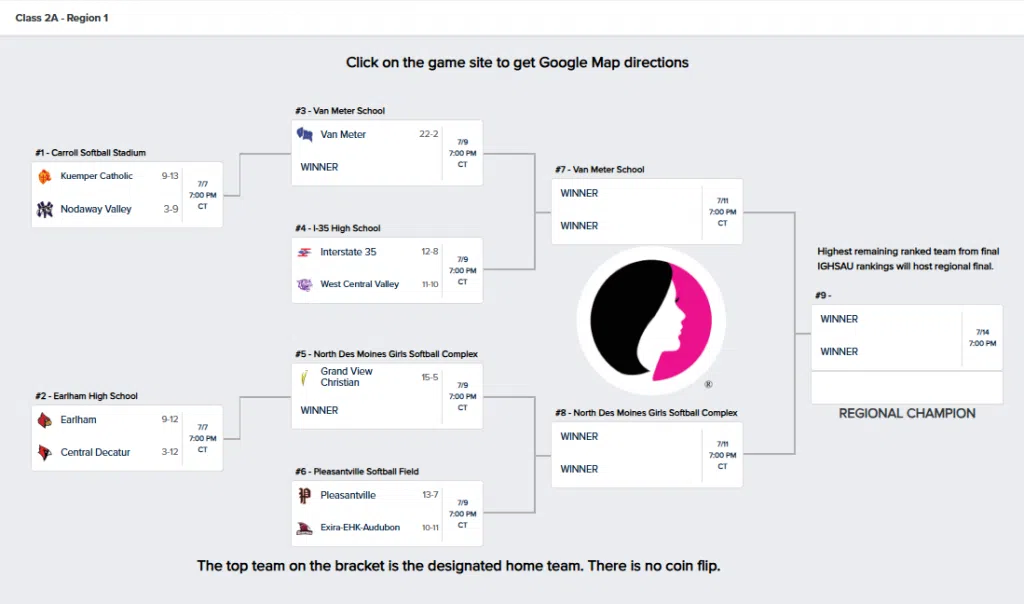Click the Grand View Christian team logo

(305, 378)
